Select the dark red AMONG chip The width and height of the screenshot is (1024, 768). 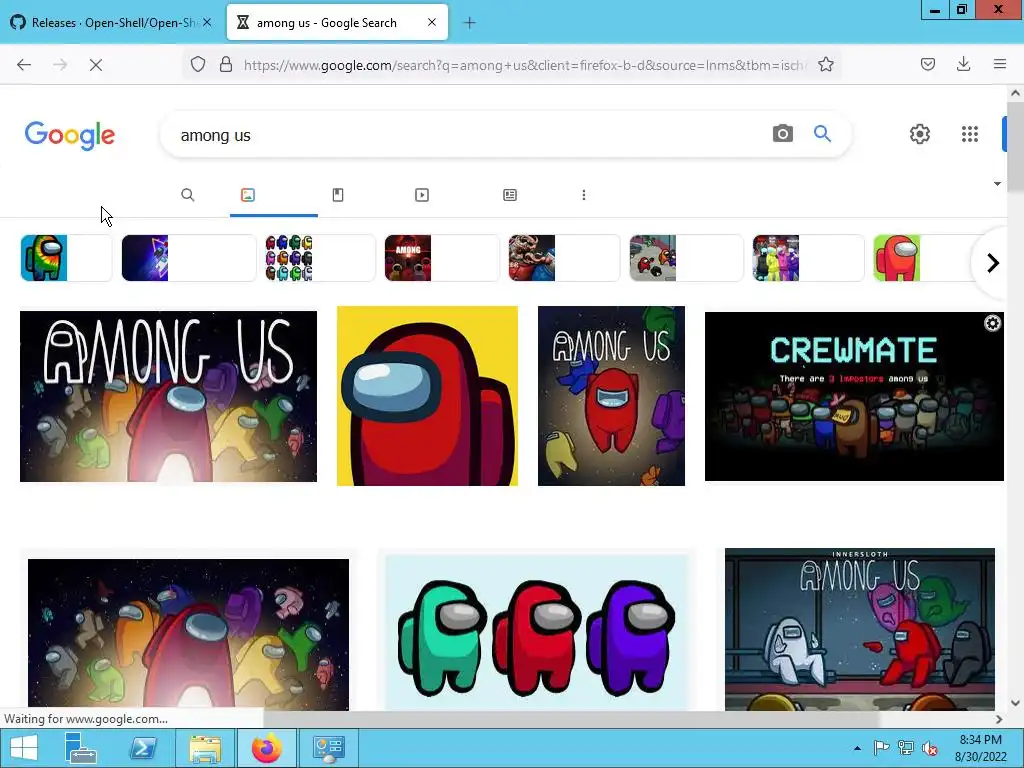pos(442,258)
